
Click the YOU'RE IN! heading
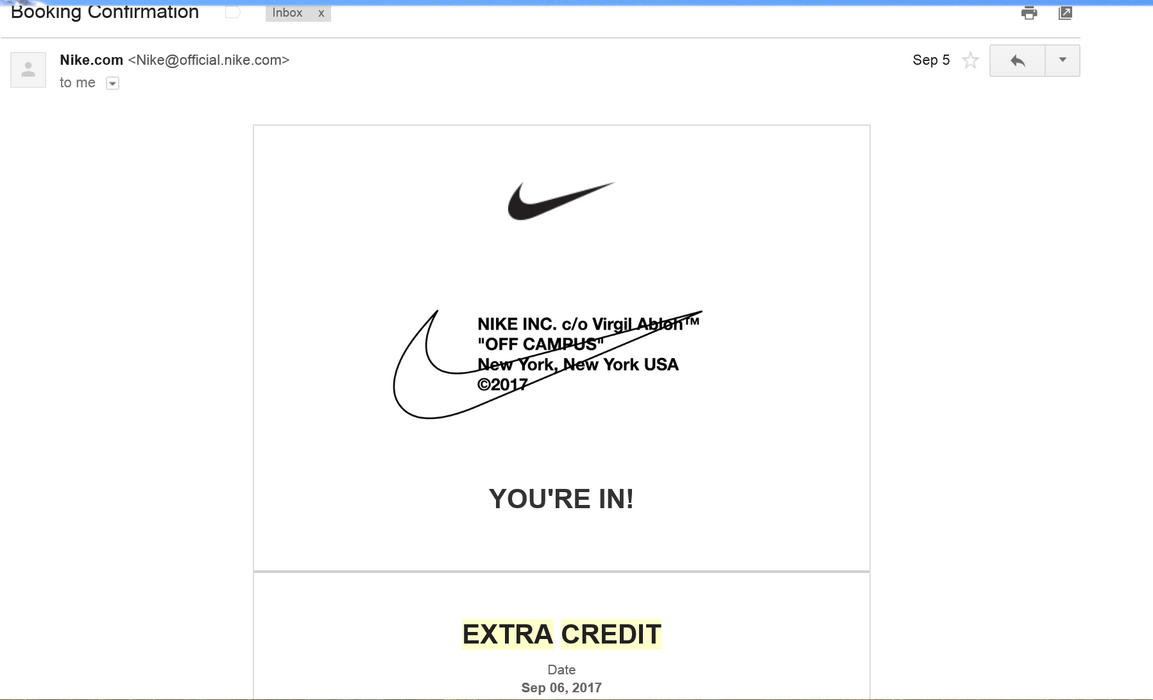point(561,499)
